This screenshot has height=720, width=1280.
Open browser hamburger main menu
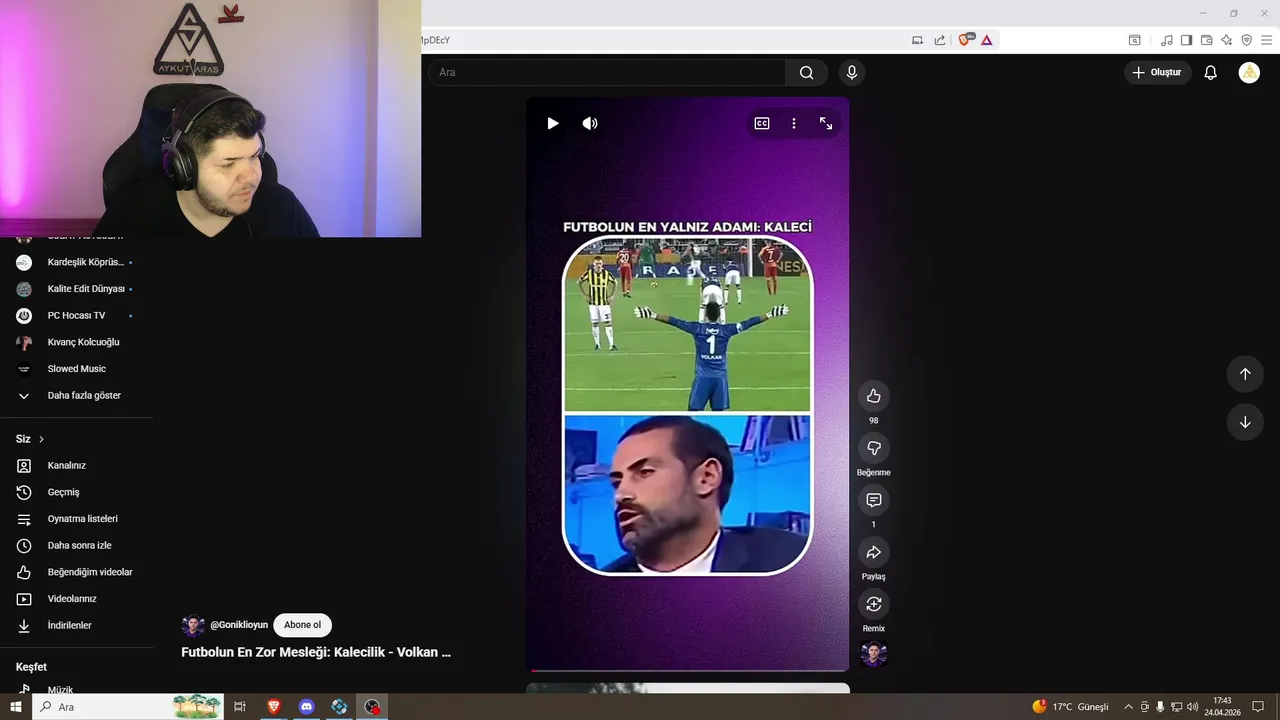[1267, 40]
